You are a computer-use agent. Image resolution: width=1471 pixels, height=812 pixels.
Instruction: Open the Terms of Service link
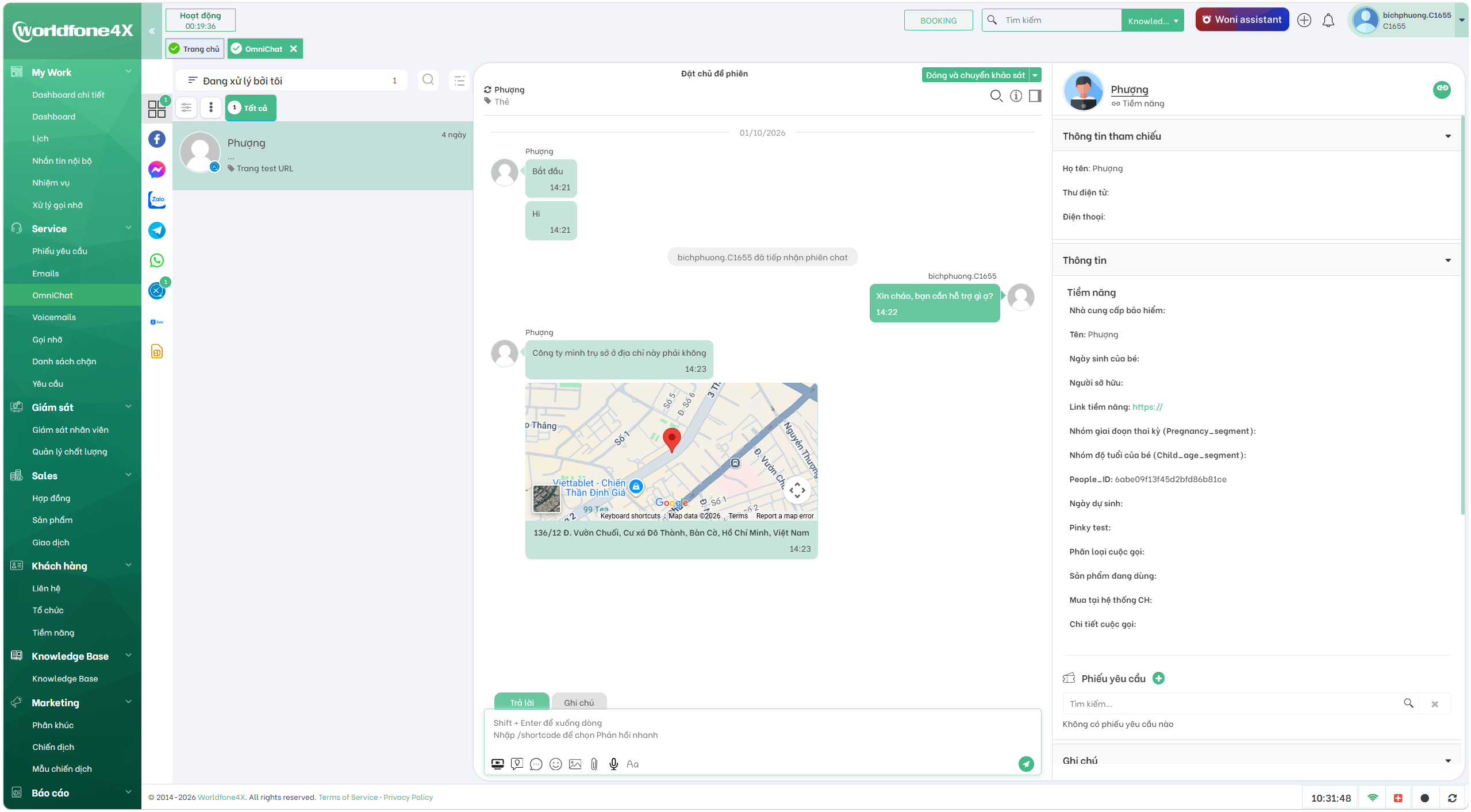click(x=348, y=798)
